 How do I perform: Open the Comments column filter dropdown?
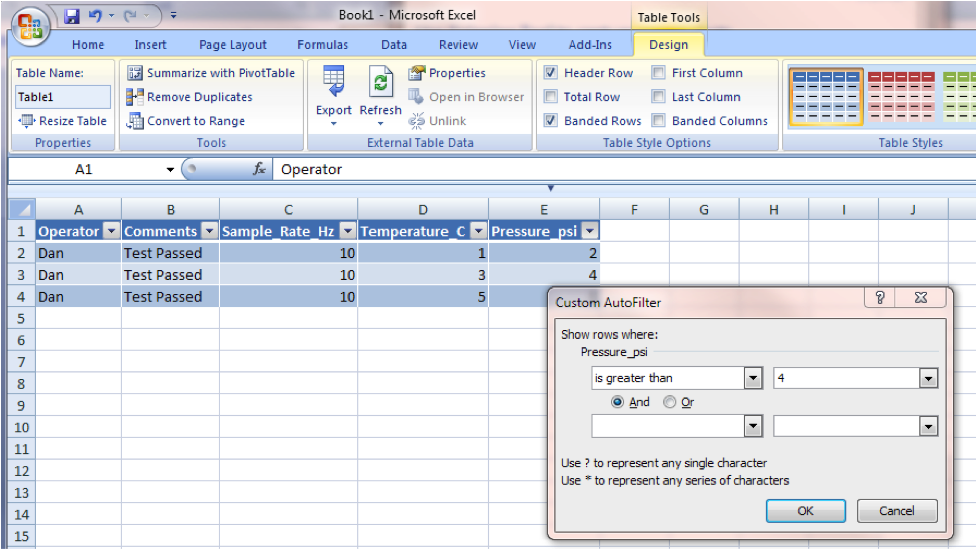209,231
